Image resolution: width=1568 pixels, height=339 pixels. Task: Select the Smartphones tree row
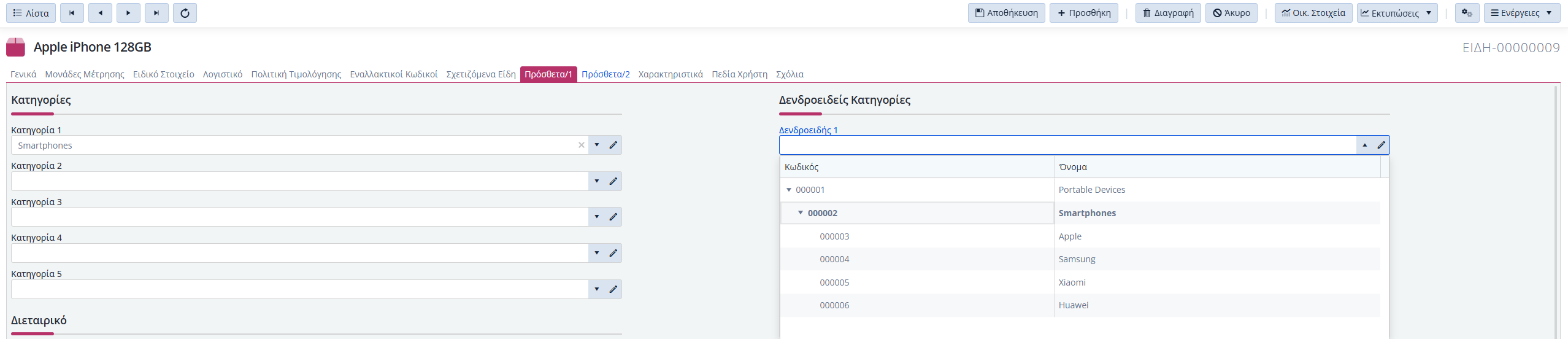[1080, 213]
